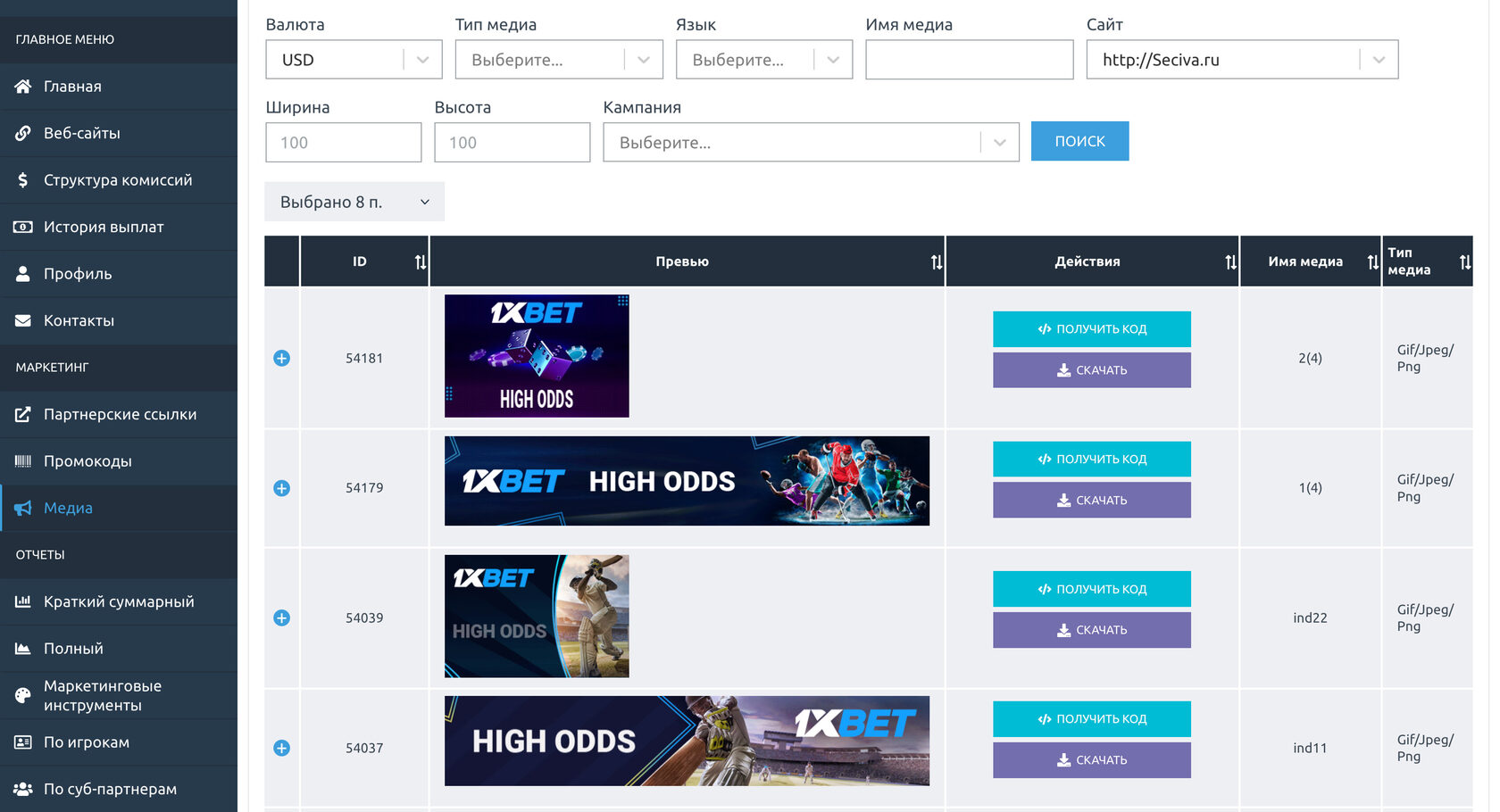Click the link icon beside Веб-сайты
The height and width of the screenshot is (812, 1500).
23,133
